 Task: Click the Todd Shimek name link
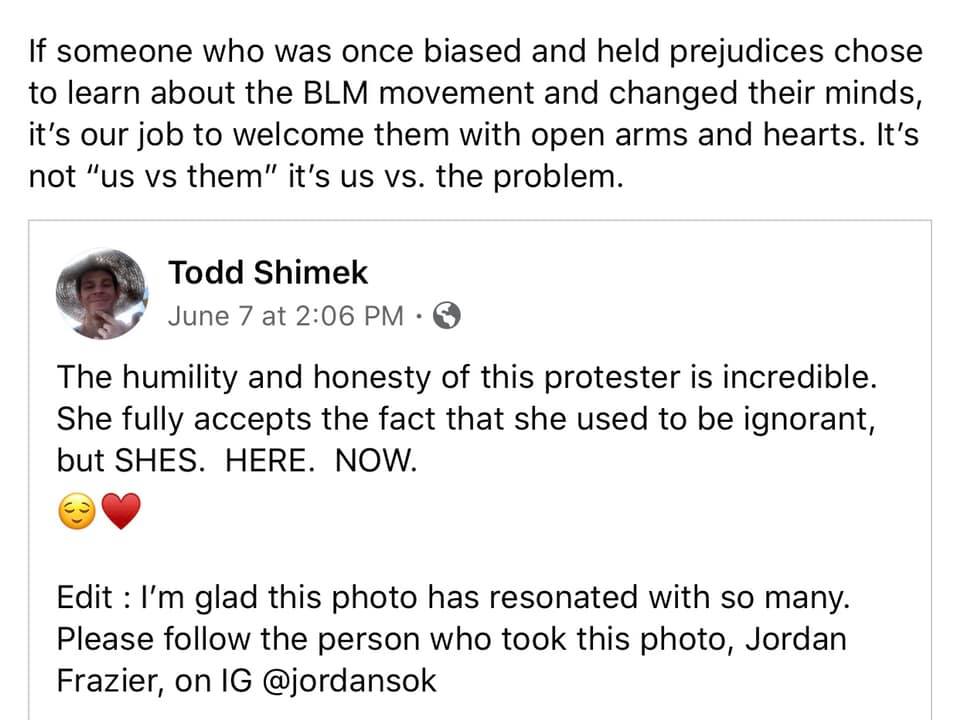268,272
